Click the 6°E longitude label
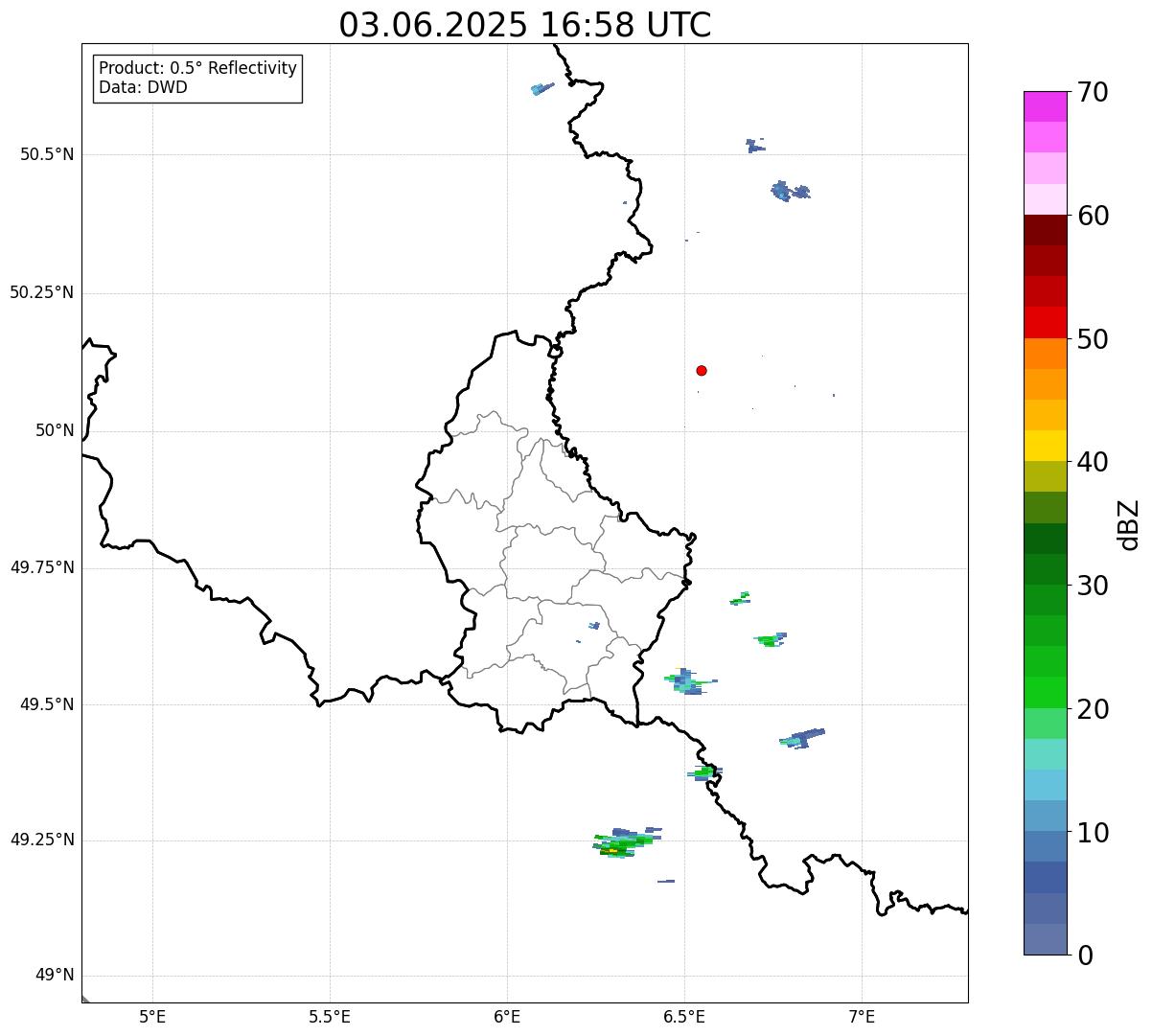The width and height of the screenshot is (1152, 1036). 507,1016
